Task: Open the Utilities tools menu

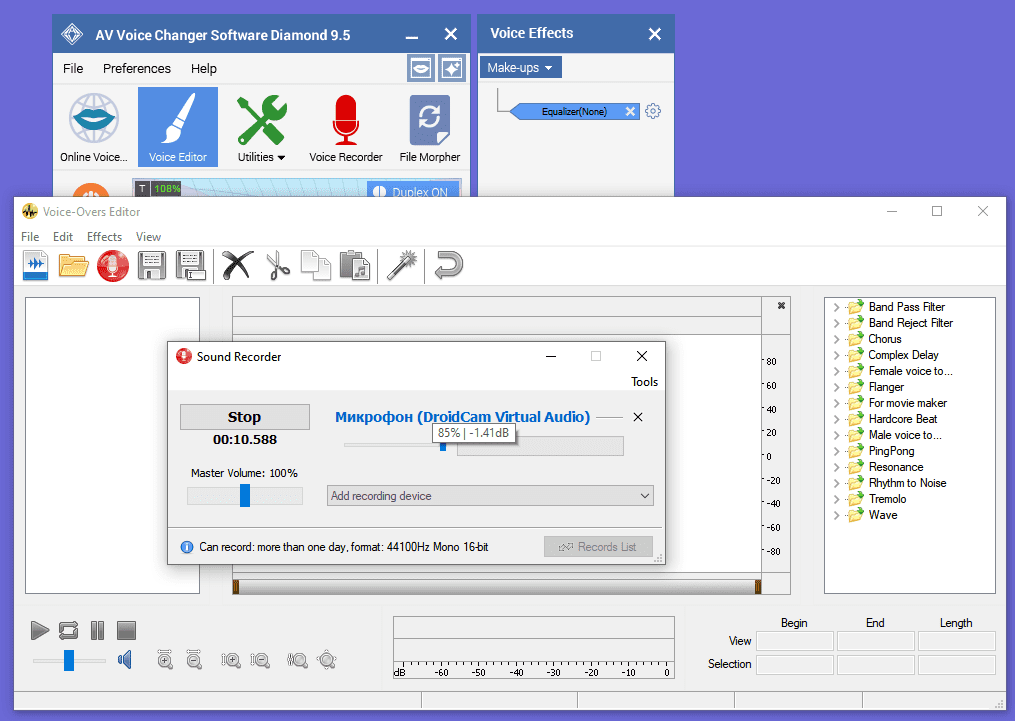Action: point(262,128)
